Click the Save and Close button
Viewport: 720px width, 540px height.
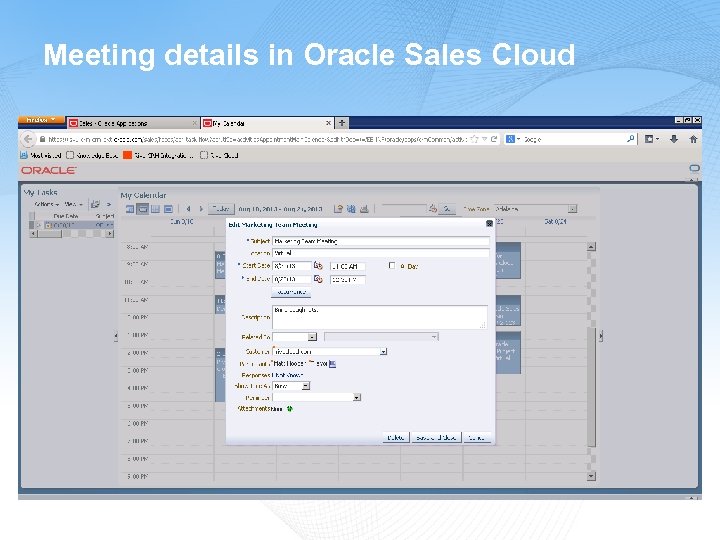click(436, 438)
